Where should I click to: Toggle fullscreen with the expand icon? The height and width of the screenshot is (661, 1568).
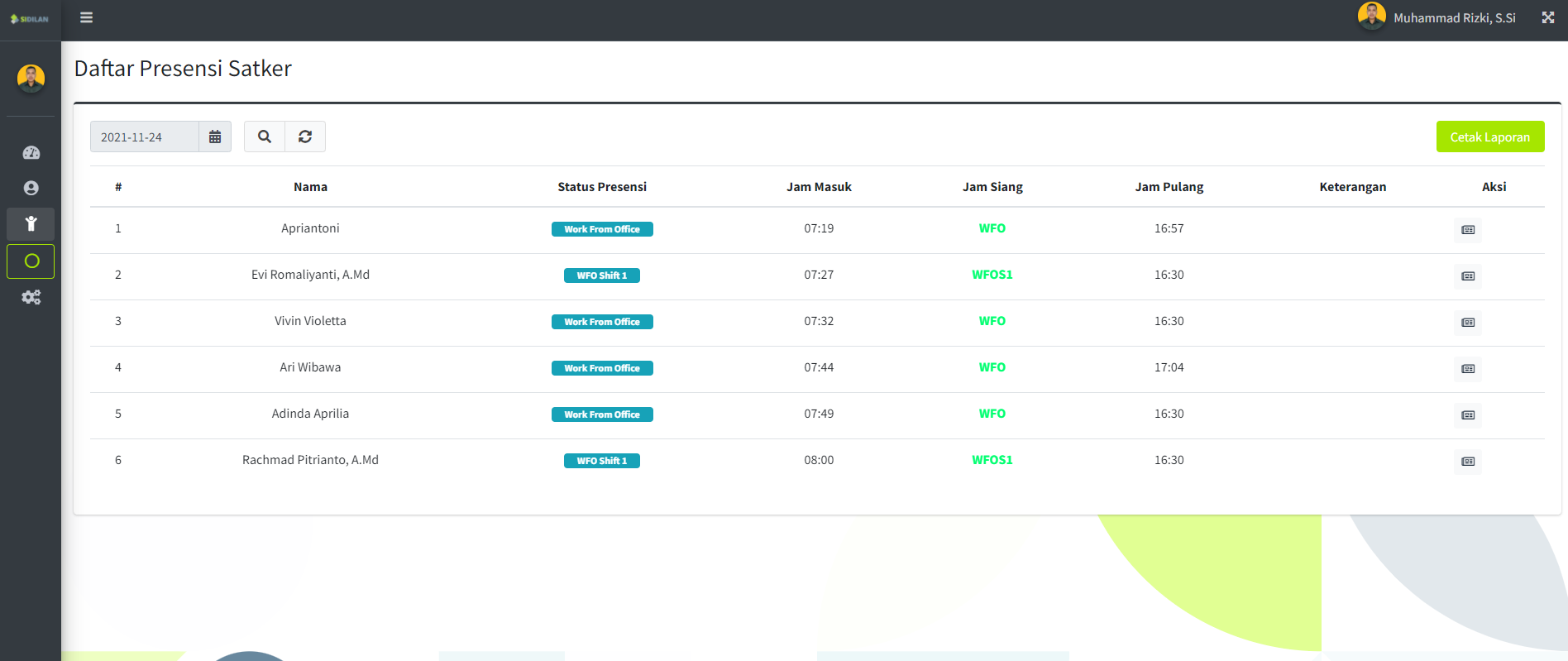pyautogui.click(x=1548, y=17)
